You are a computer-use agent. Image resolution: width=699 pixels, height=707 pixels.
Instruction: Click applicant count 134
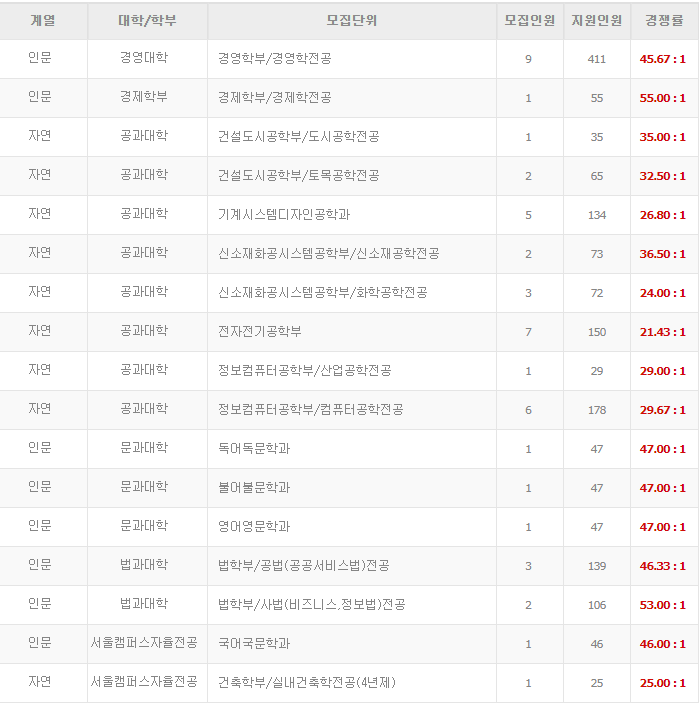tap(597, 215)
